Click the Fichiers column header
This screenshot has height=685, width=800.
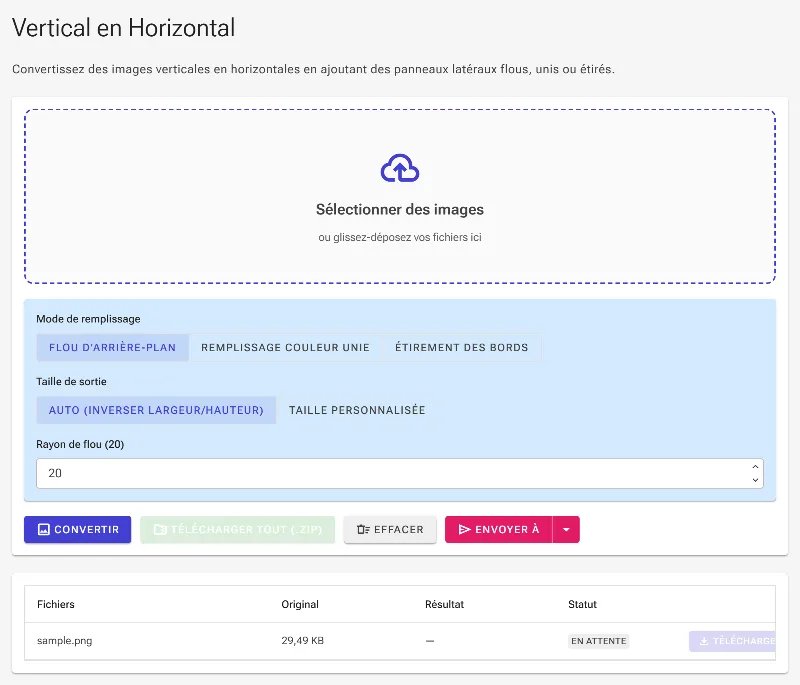[x=56, y=604]
